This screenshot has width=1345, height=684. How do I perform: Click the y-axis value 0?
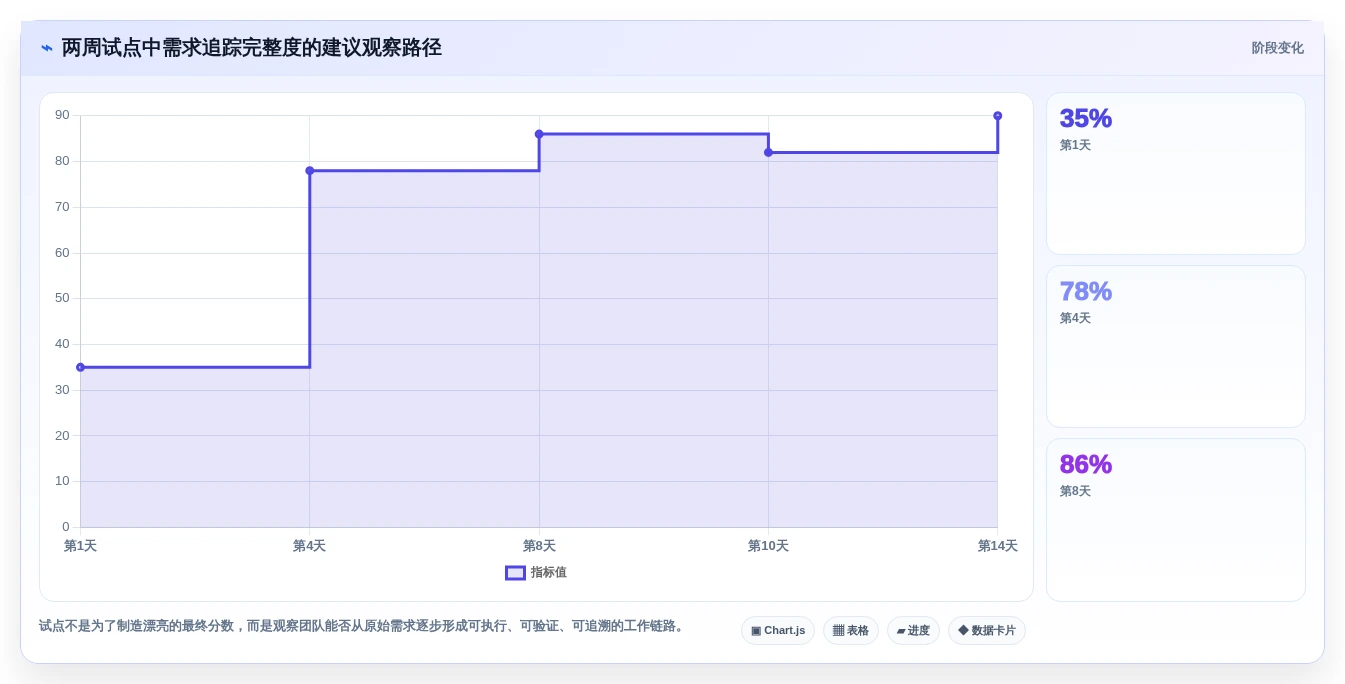click(x=66, y=527)
